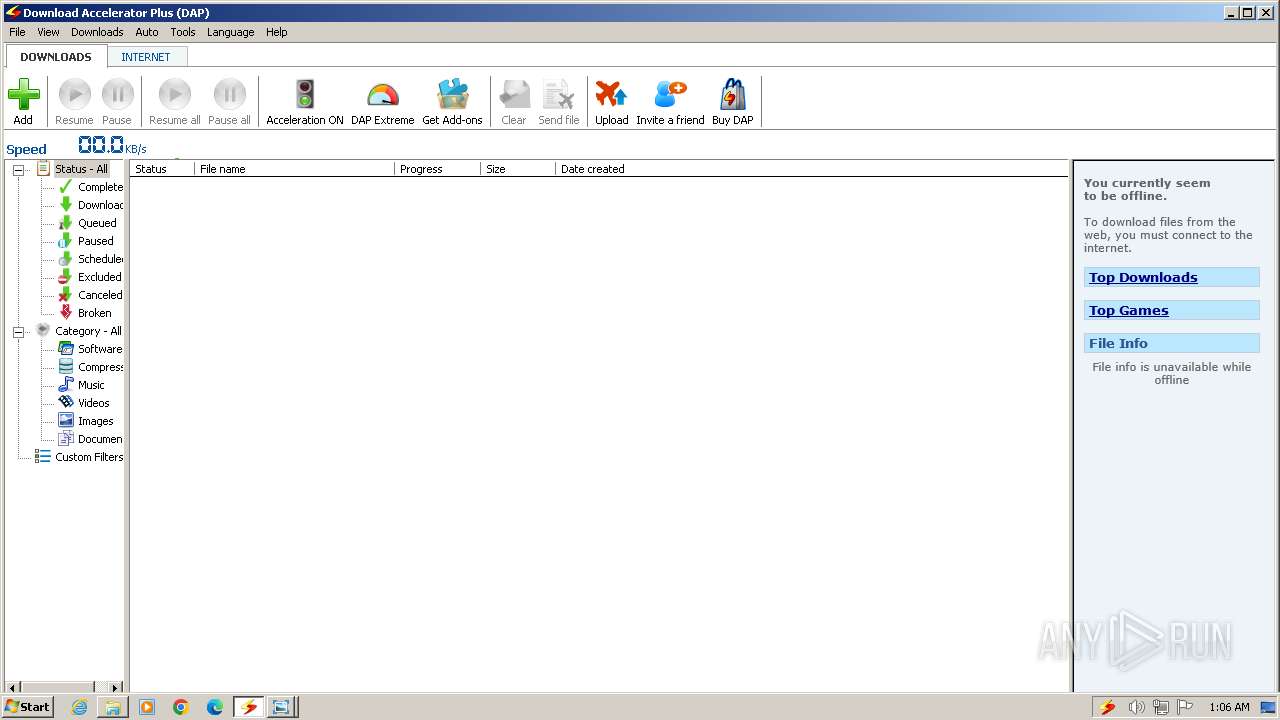The image size is (1280, 720).
Task: Open the Help menu
Action: [x=276, y=32]
